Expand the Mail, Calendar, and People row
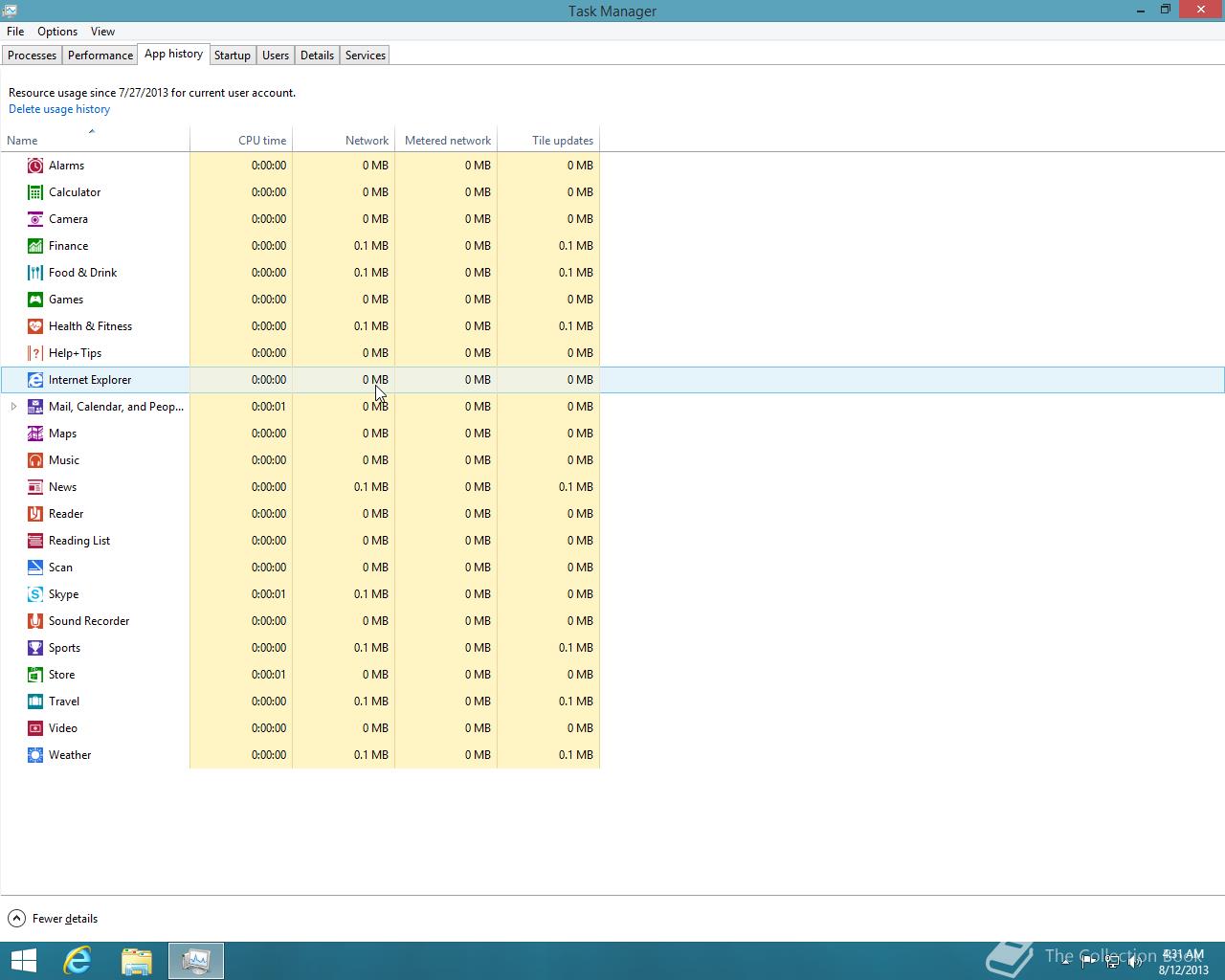The width and height of the screenshot is (1225, 980). point(13,407)
